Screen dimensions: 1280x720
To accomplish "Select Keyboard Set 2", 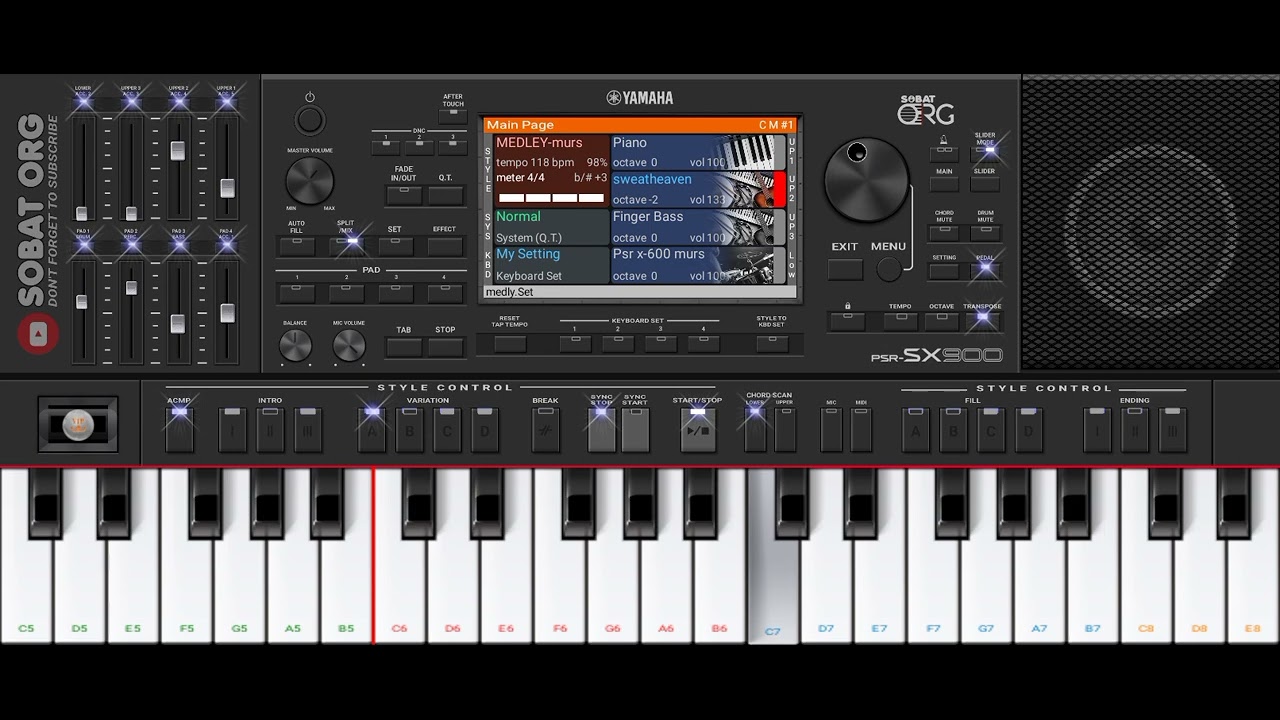I will (618, 343).
